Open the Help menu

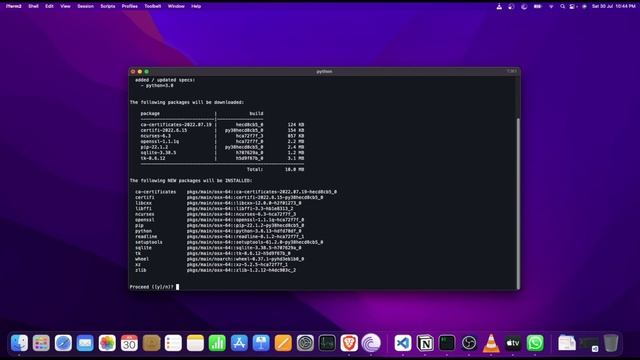pos(196,6)
